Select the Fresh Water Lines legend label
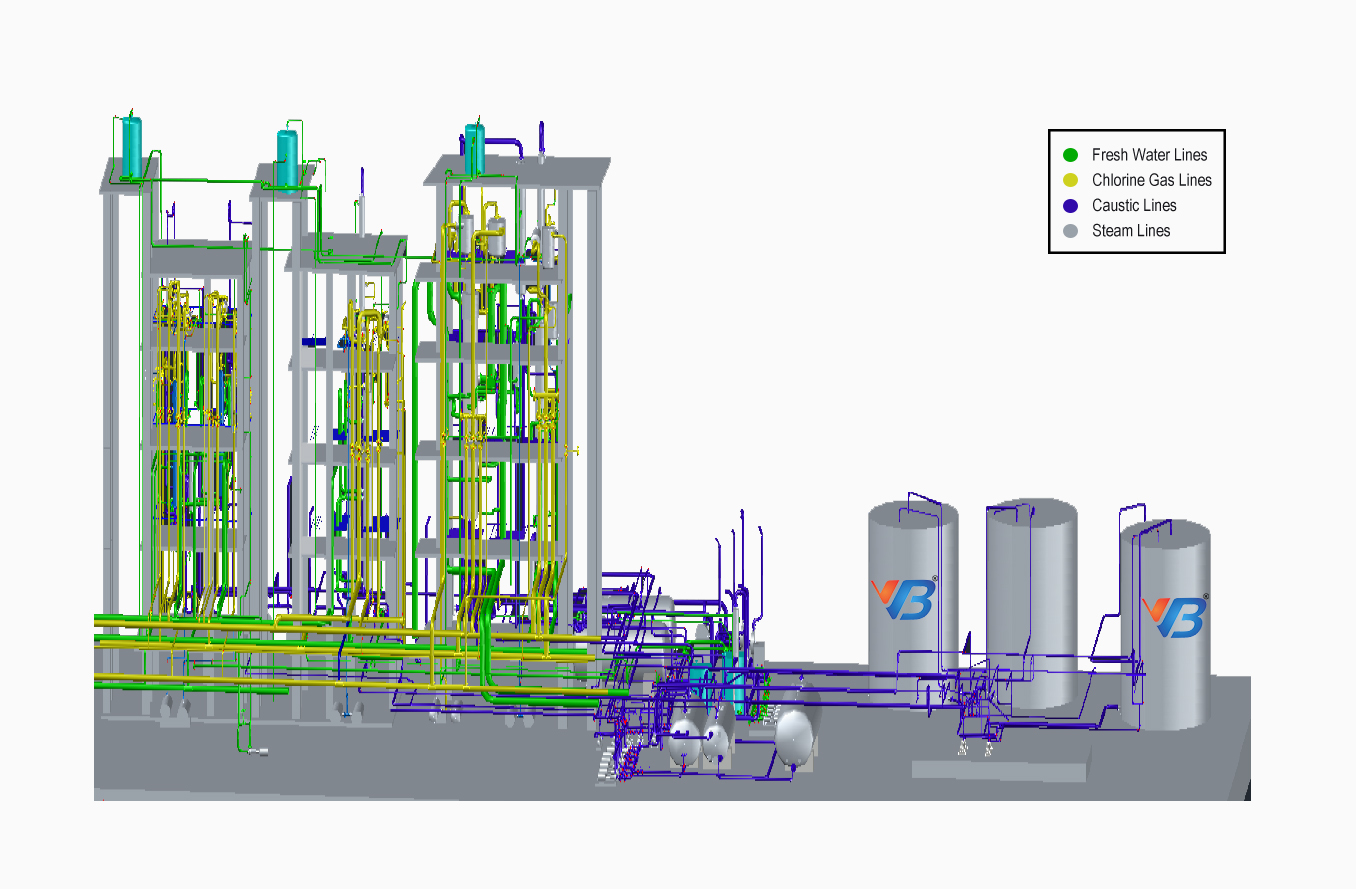This screenshot has width=1356, height=889. (x=1149, y=155)
